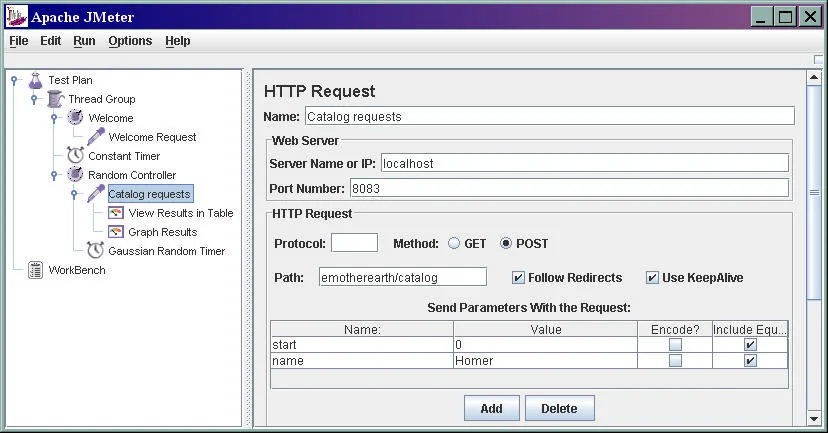
Task: Click the Port Number field
Action: click(570, 189)
